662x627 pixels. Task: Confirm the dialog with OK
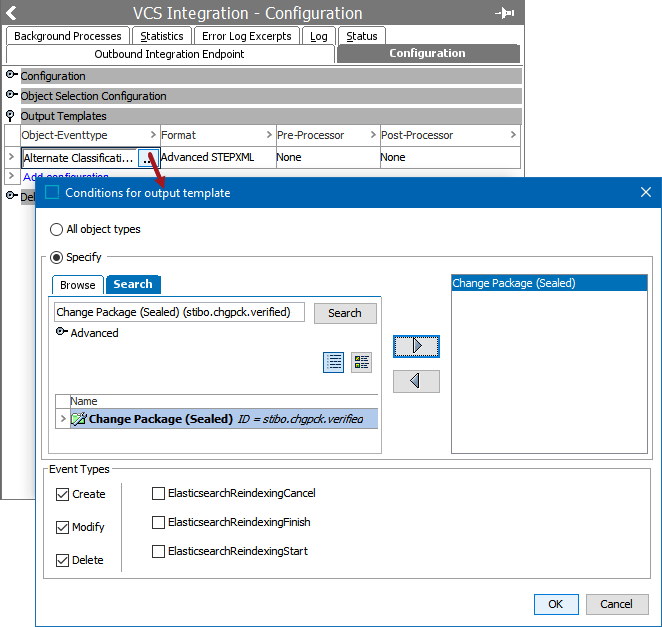pyautogui.click(x=556, y=604)
